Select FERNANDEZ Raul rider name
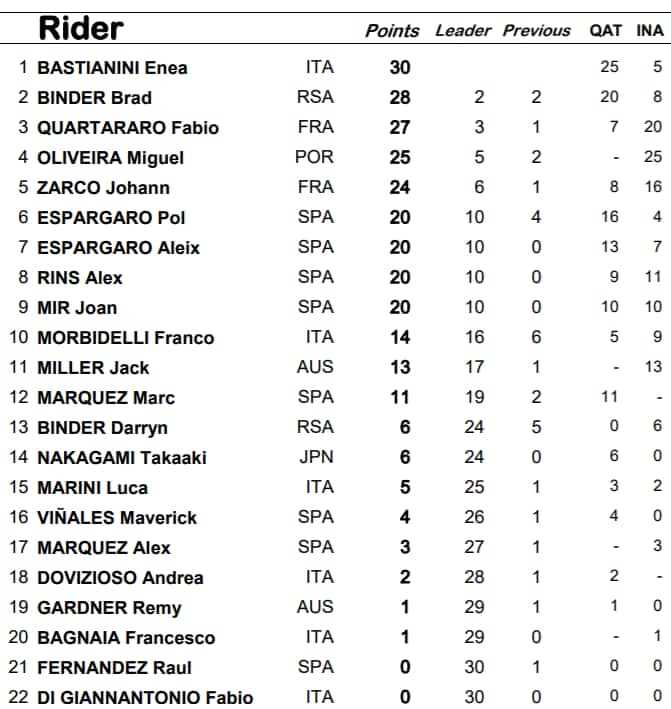This screenshot has height=709, width=671. coord(114,668)
